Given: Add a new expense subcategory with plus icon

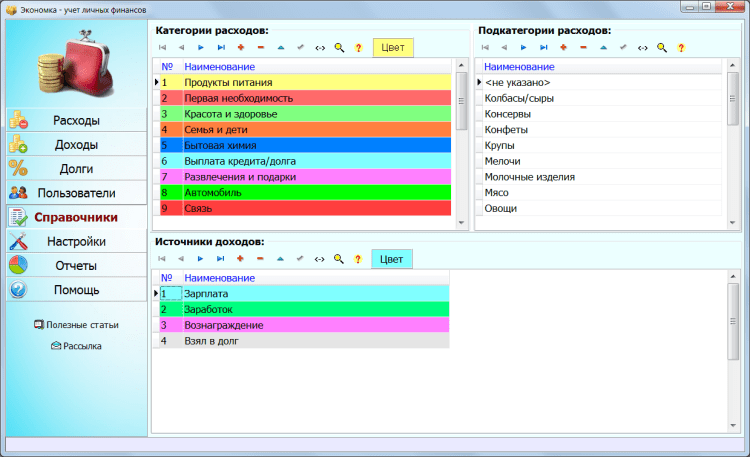Looking at the screenshot, I should coord(563,47).
